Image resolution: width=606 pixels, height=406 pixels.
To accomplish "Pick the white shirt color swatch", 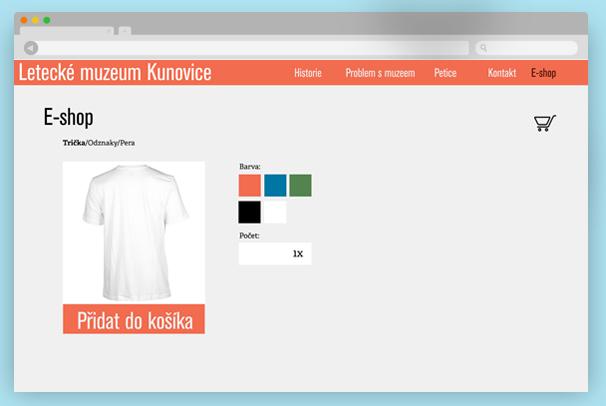I will pos(275,212).
